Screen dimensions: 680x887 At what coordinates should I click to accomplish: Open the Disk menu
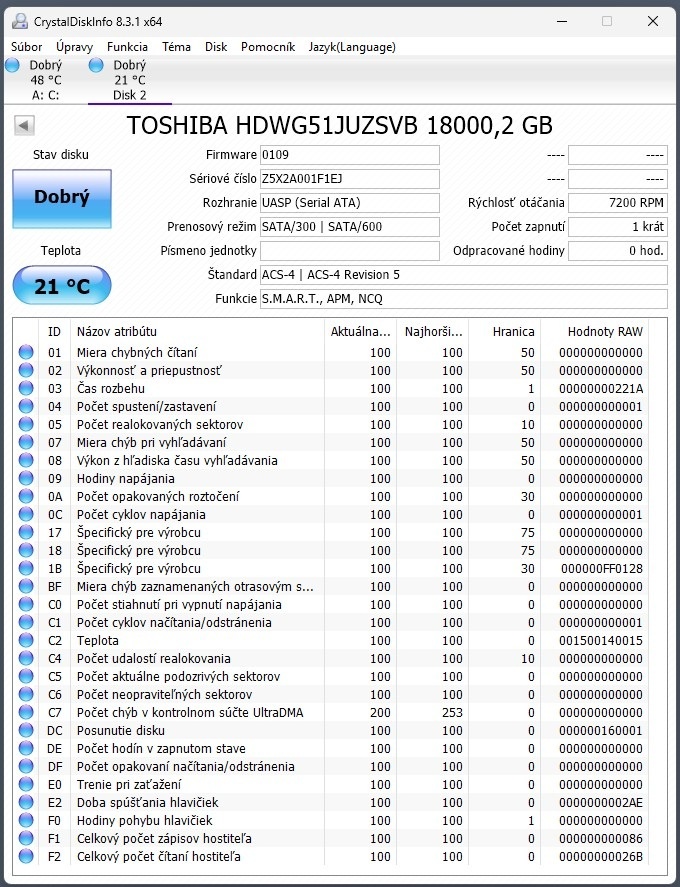pos(216,47)
